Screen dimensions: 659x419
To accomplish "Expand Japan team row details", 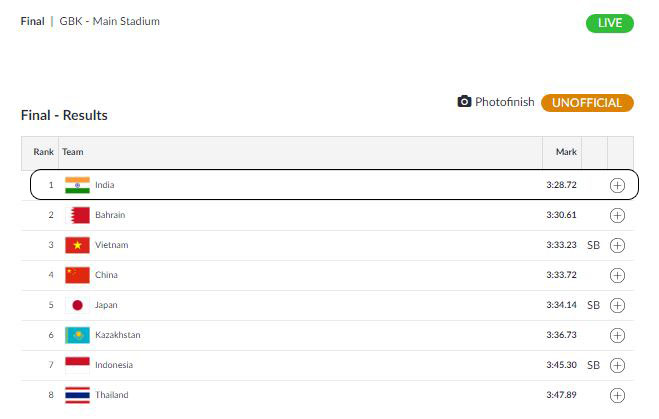I will (x=617, y=305).
